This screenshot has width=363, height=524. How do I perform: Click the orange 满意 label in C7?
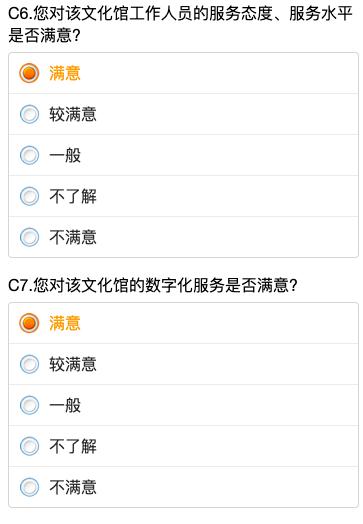(x=65, y=323)
